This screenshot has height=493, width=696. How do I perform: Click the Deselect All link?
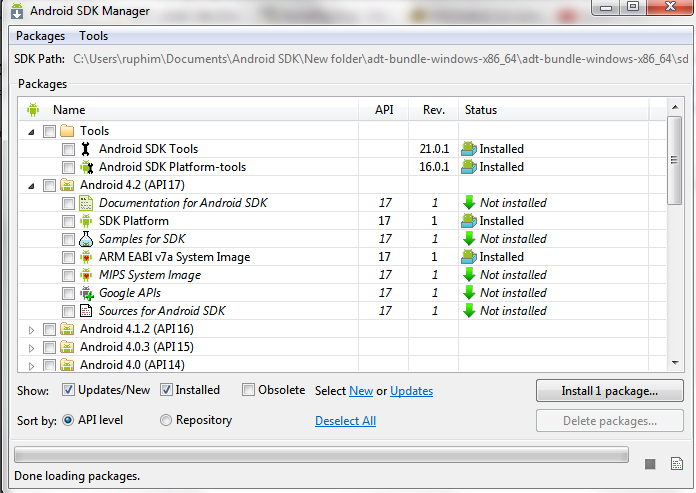pyautogui.click(x=345, y=421)
